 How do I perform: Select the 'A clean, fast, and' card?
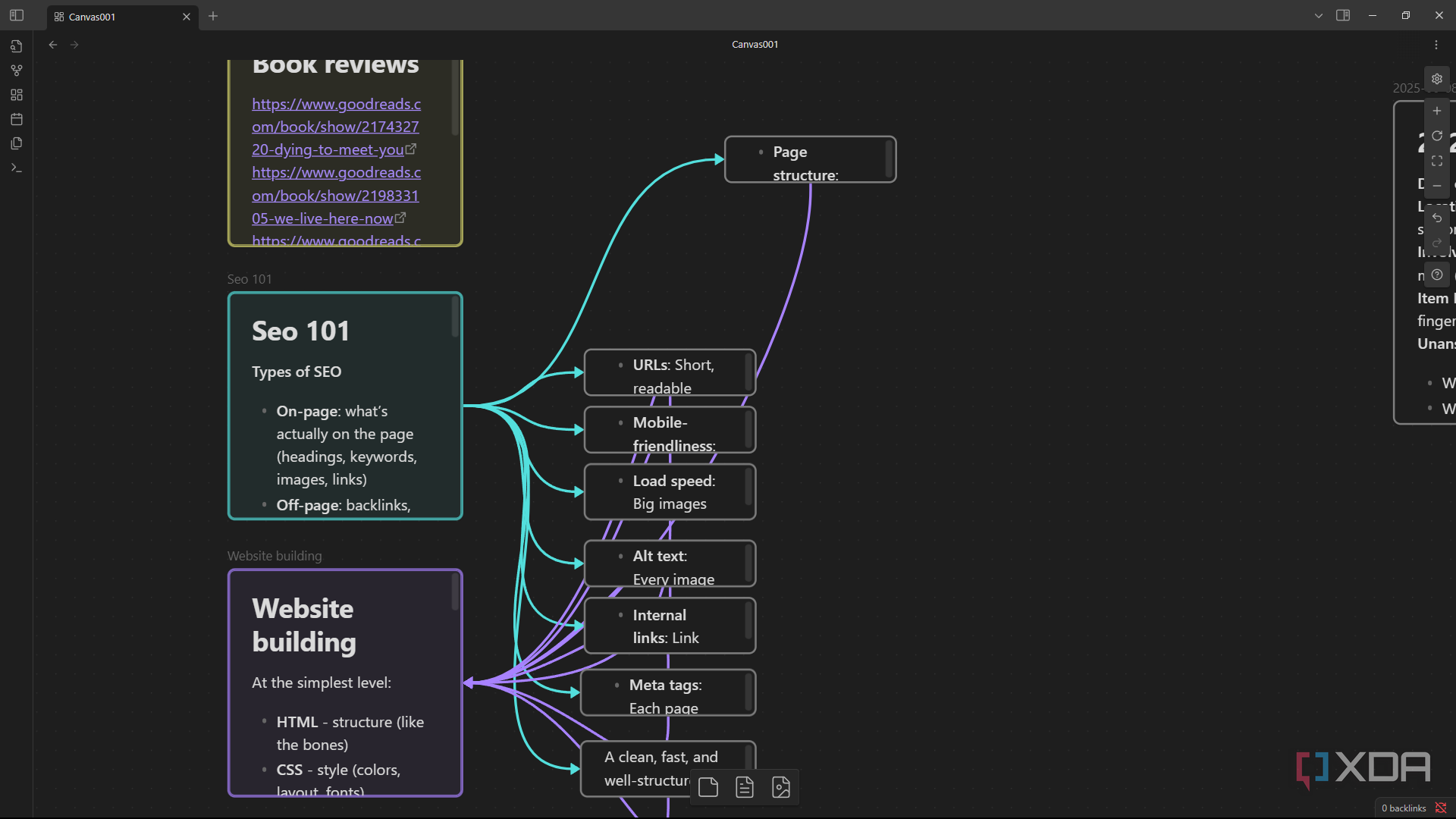pyautogui.click(x=668, y=769)
